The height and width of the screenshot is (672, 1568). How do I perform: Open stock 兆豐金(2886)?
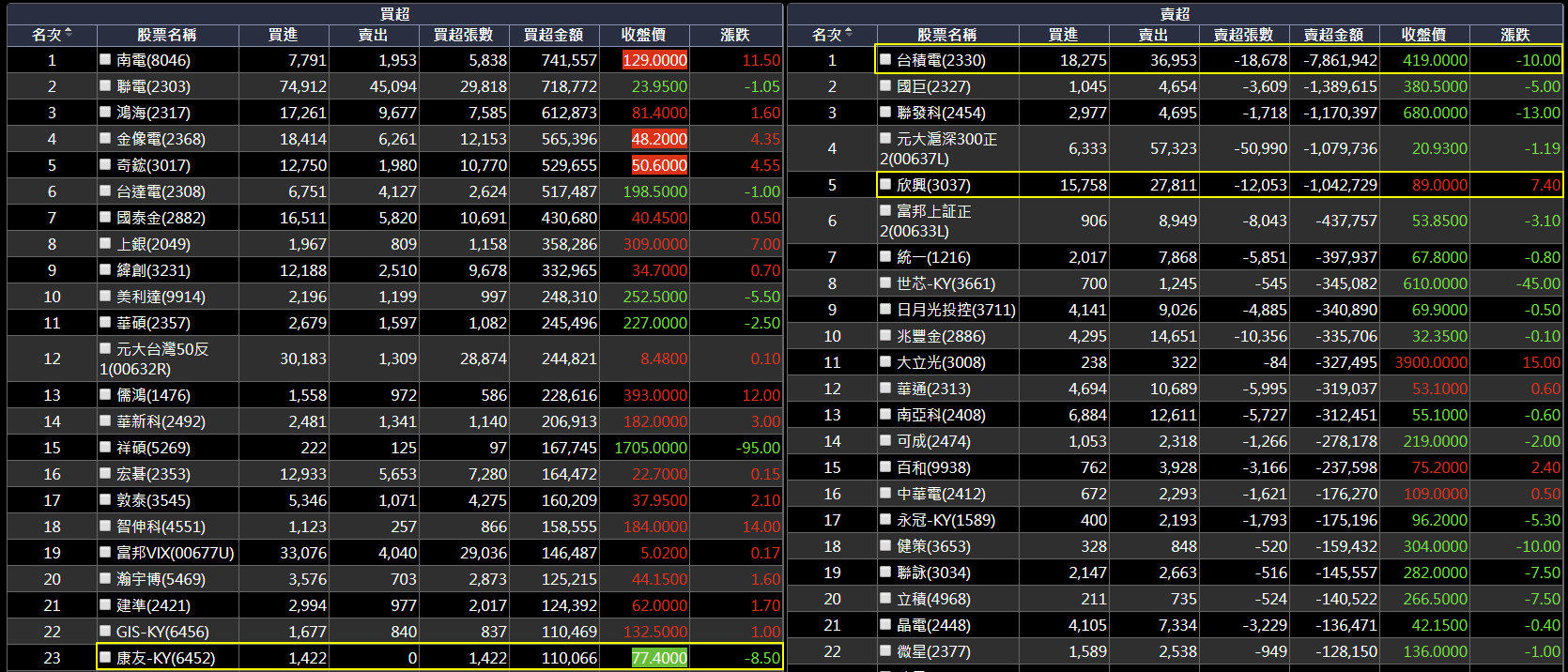(x=941, y=336)
